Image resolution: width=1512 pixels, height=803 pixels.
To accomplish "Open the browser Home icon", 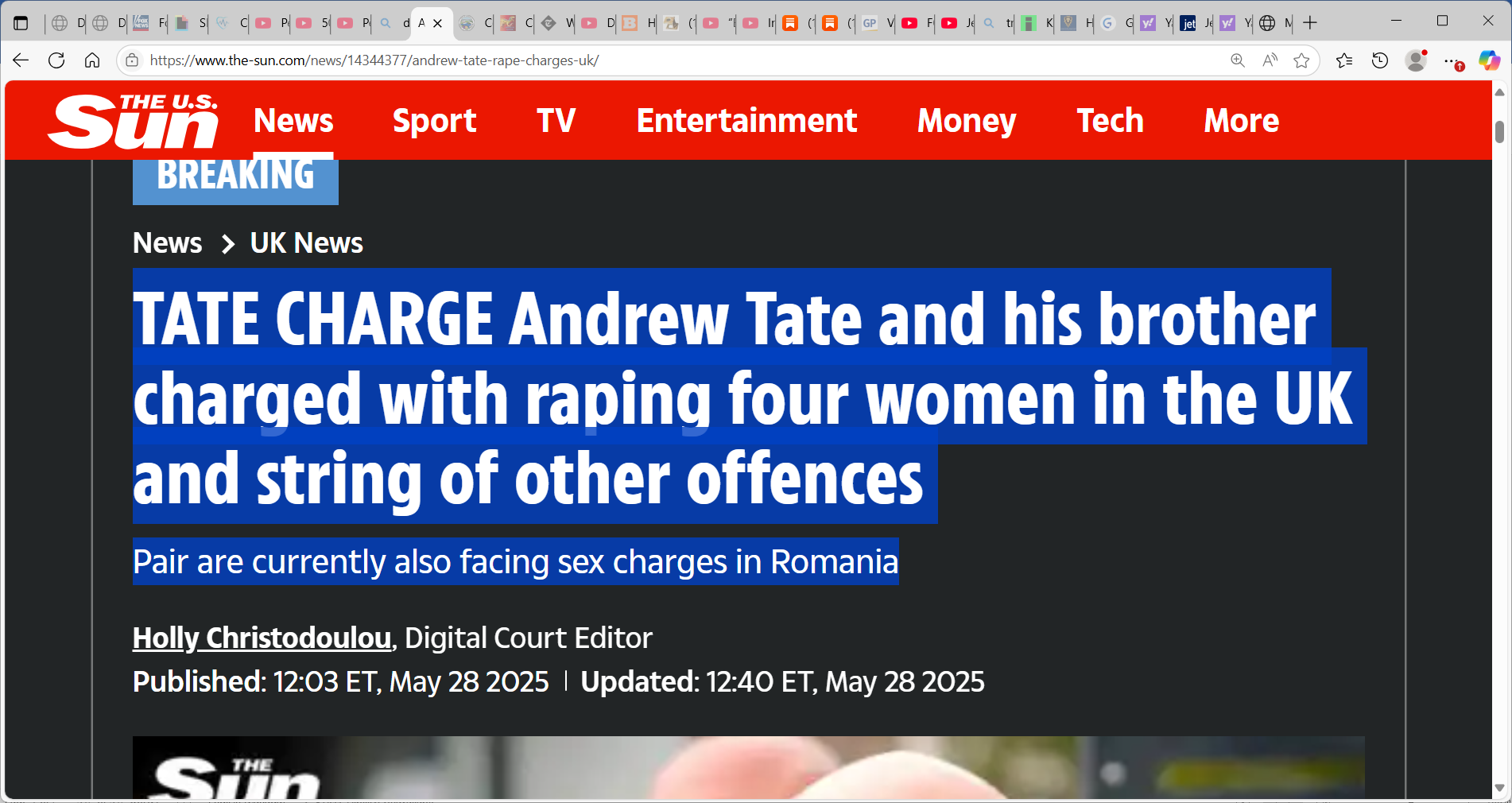I will coord(92,60).
